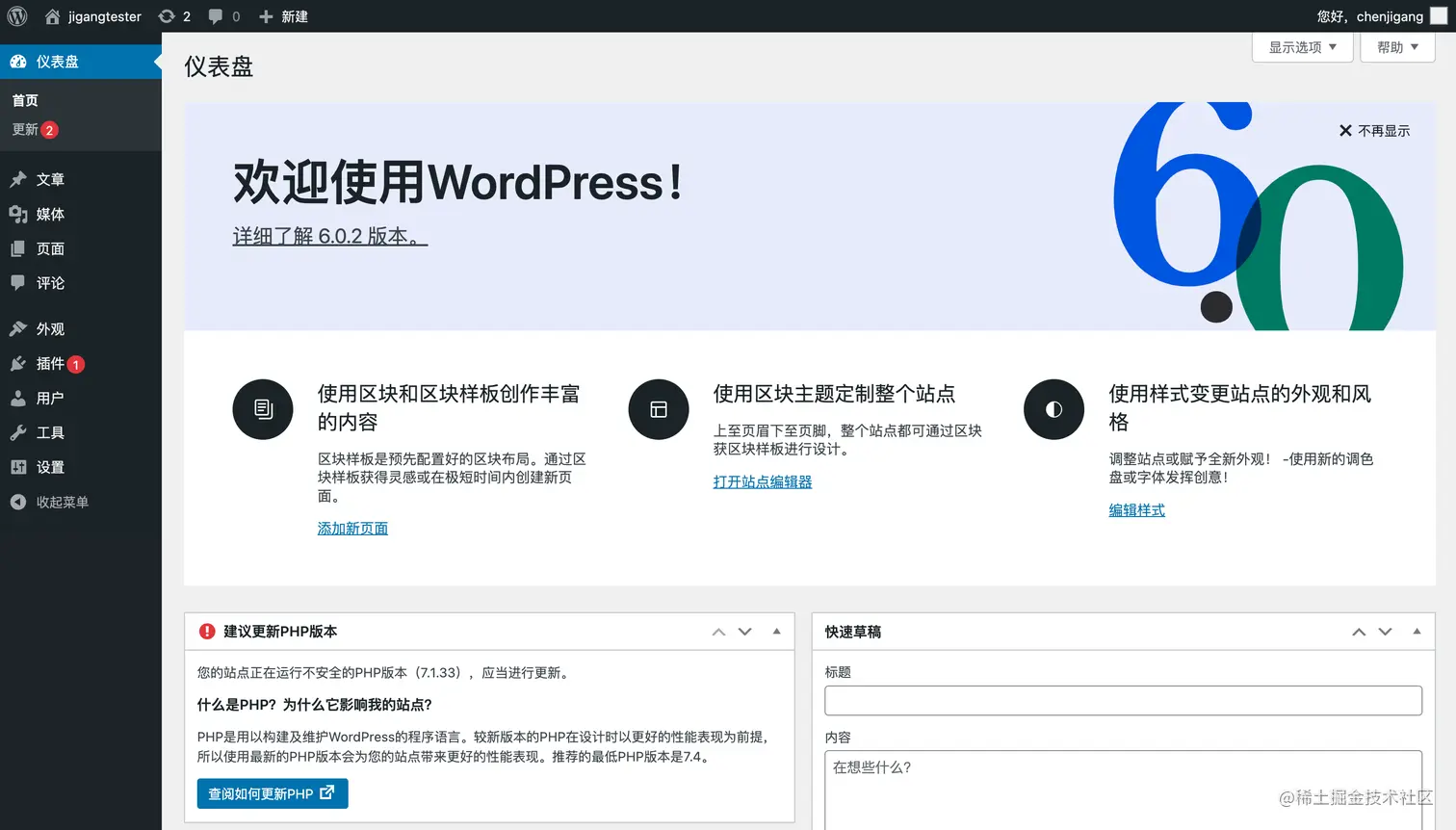Dismiss welcome panel with 不再显示

click(1374, 131)
